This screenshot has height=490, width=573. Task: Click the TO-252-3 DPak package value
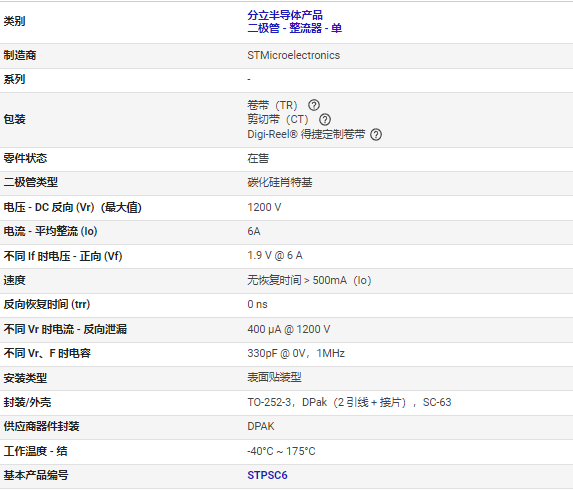[x=349, y=402]
